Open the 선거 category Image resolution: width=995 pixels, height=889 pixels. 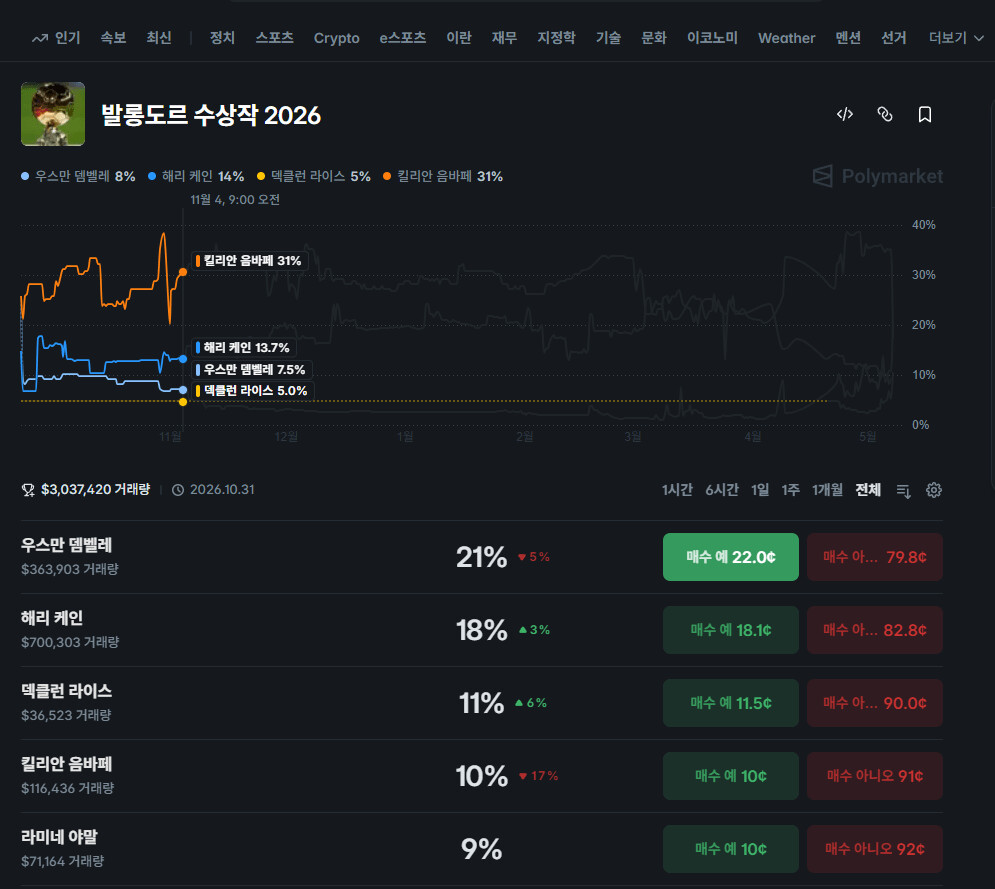[893, 38]
